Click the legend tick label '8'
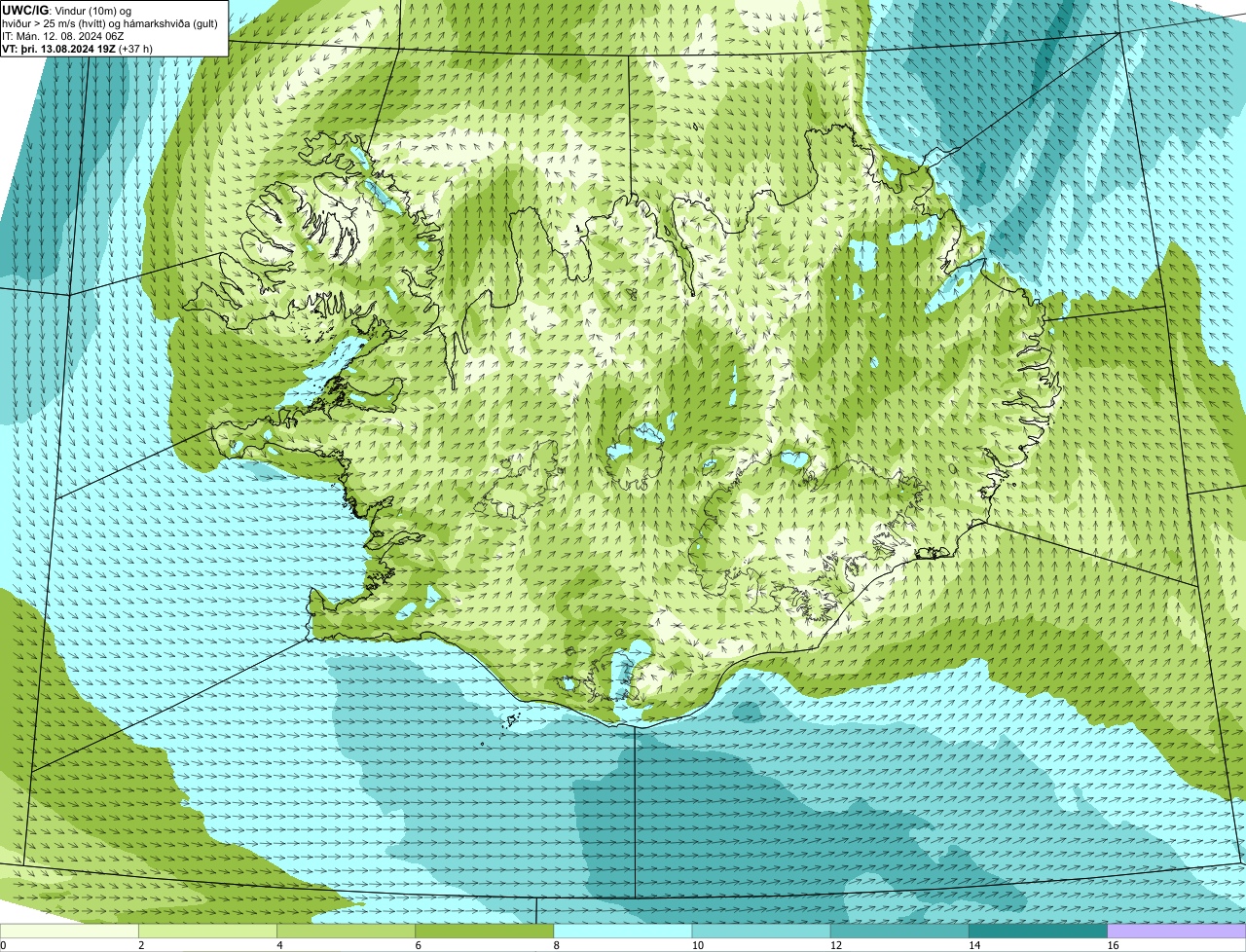 point(557,945)
